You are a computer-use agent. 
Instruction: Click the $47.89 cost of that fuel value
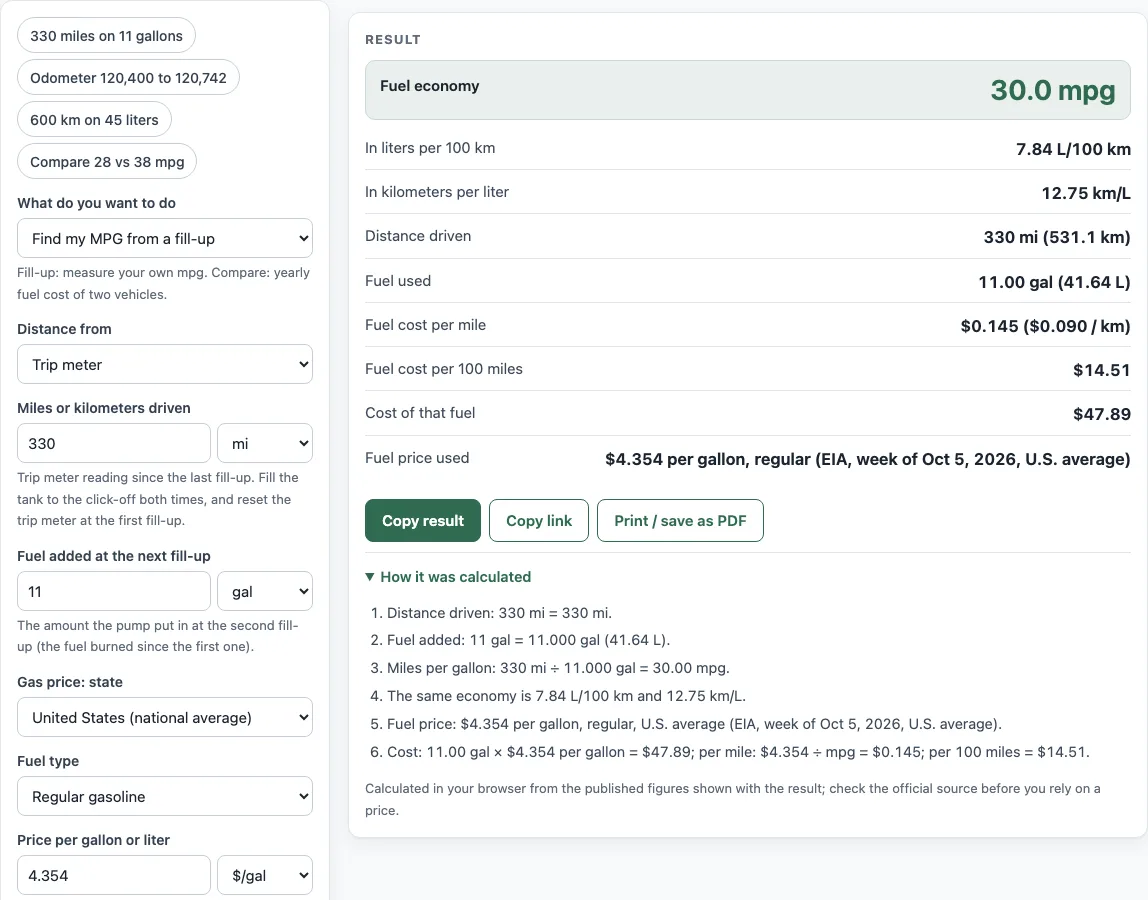1102,414
